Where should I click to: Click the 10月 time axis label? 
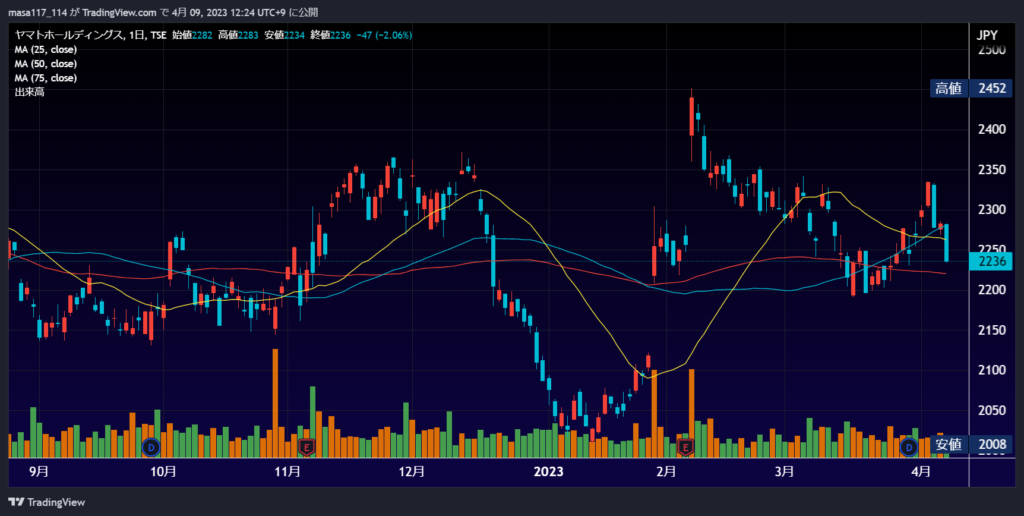point(163,472)
